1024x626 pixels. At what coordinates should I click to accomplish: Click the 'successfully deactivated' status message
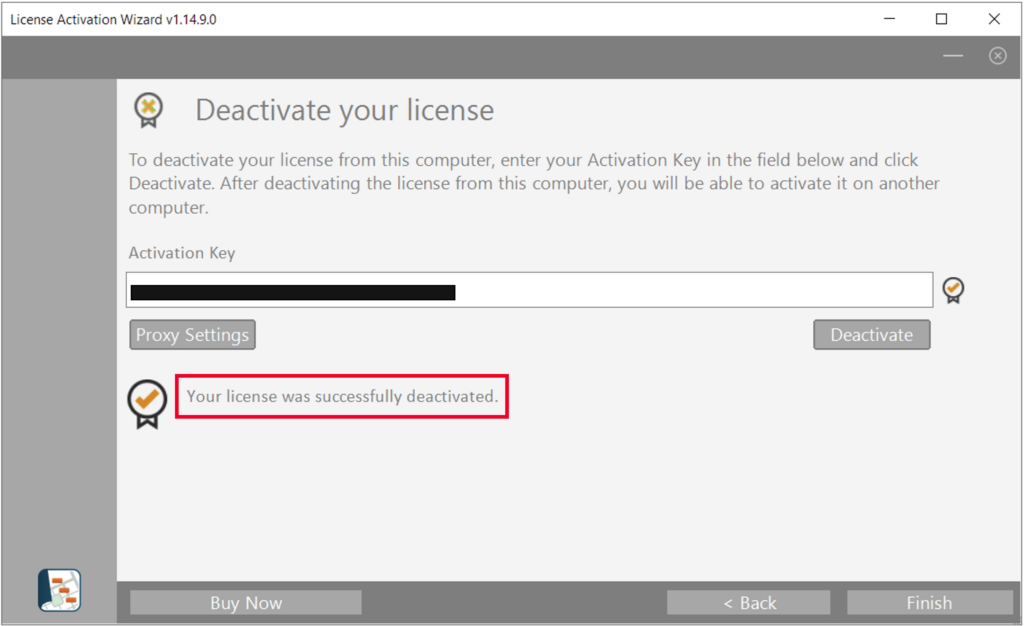click(x=342, y=396)
